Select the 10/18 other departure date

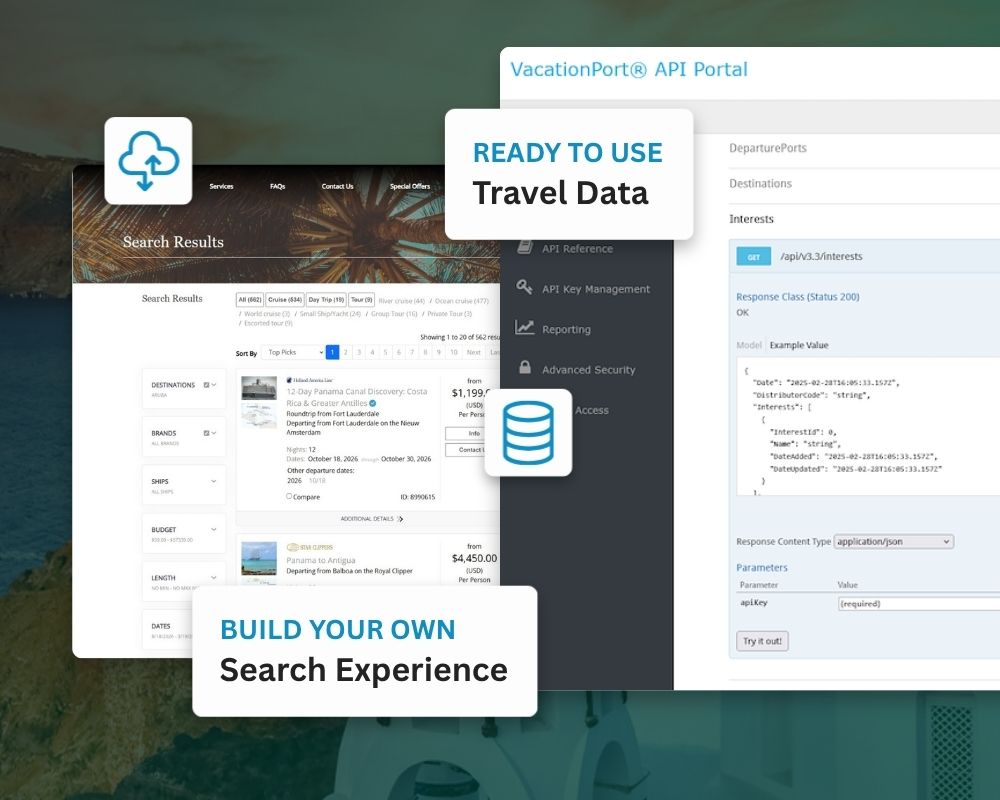click(x=317, y=480)
